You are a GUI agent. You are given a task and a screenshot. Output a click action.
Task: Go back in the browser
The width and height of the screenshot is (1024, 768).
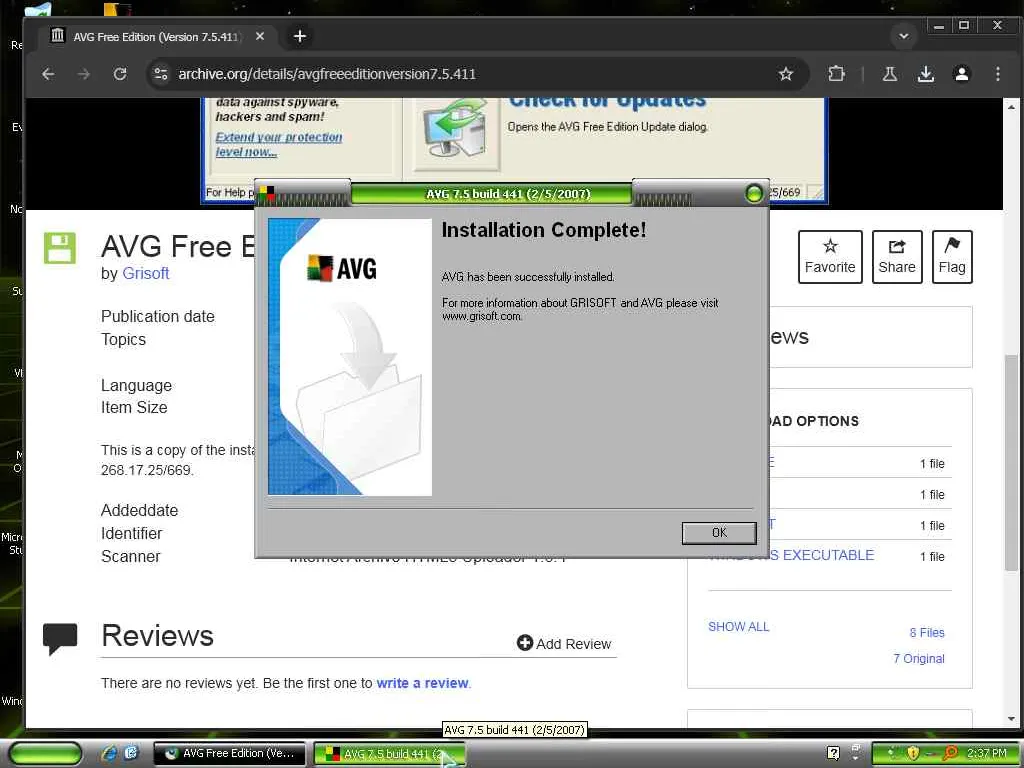[48, 74]
